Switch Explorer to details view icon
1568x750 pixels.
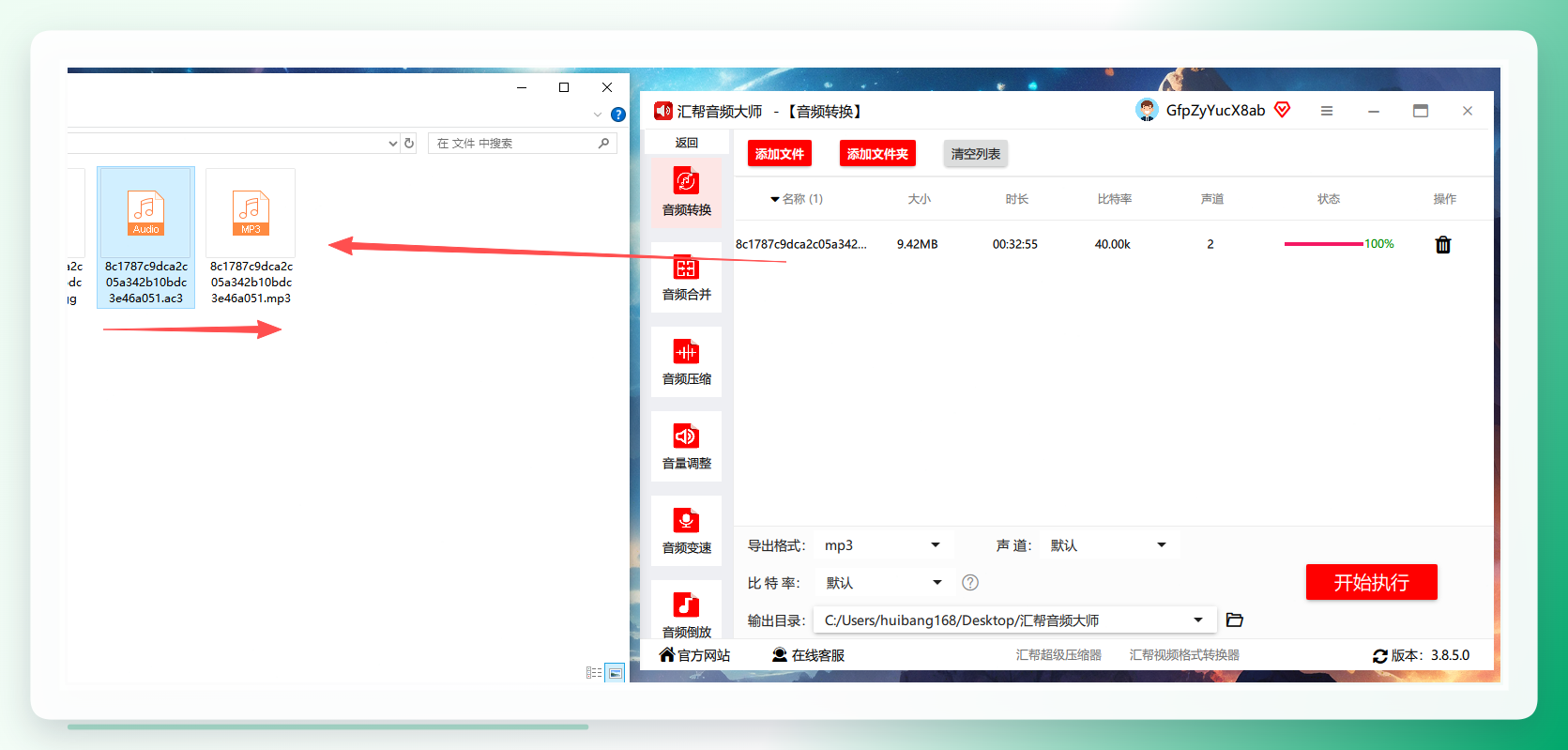[x=594, y=672]
